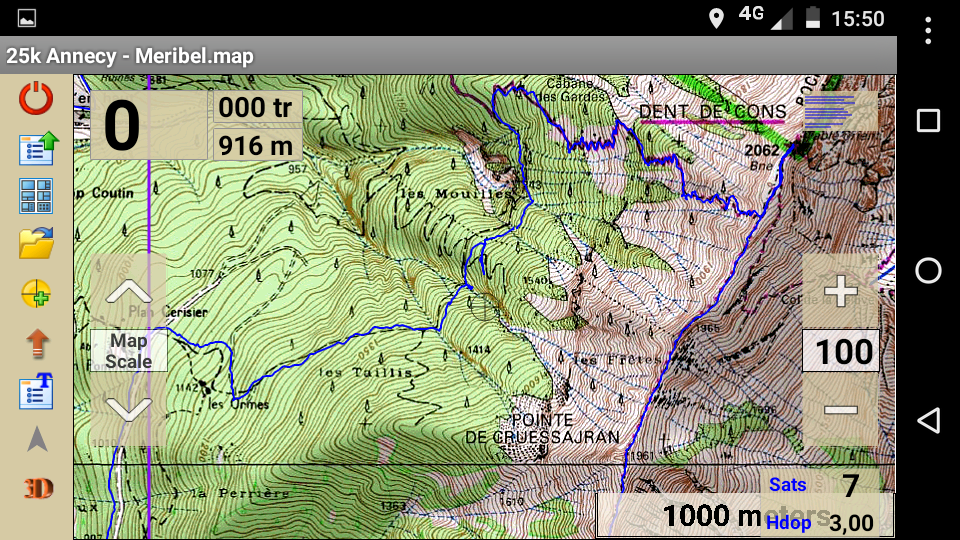Image resolution: width=960 pixels, height=540 pixels.
Task: Switch to 3D view
Action: click(37, 488)
